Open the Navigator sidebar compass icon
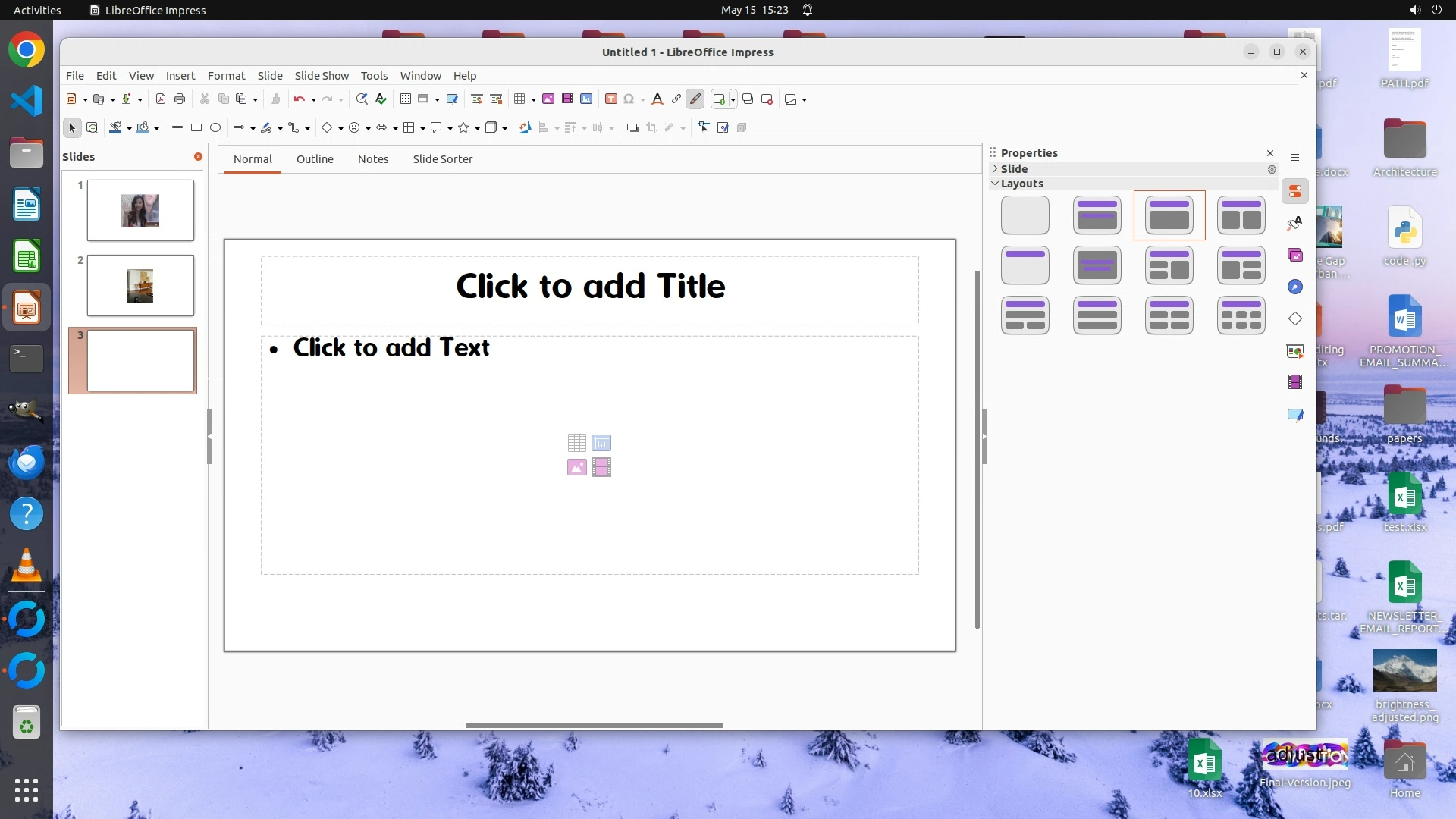The height and width of the screenshot is (819, 1456). [x=1295, y=287]
